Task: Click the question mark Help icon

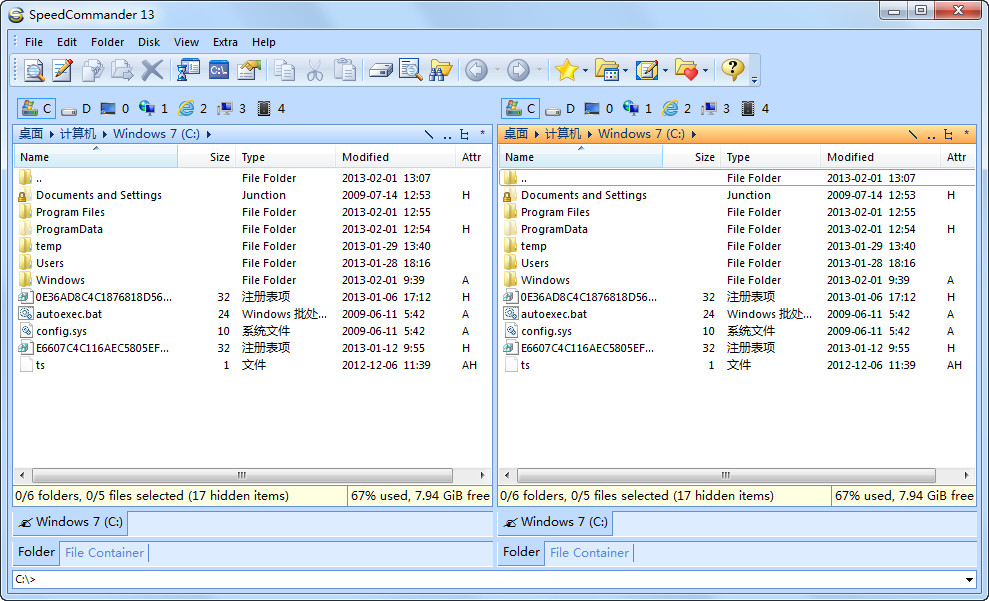Action: tap(732, 69)
